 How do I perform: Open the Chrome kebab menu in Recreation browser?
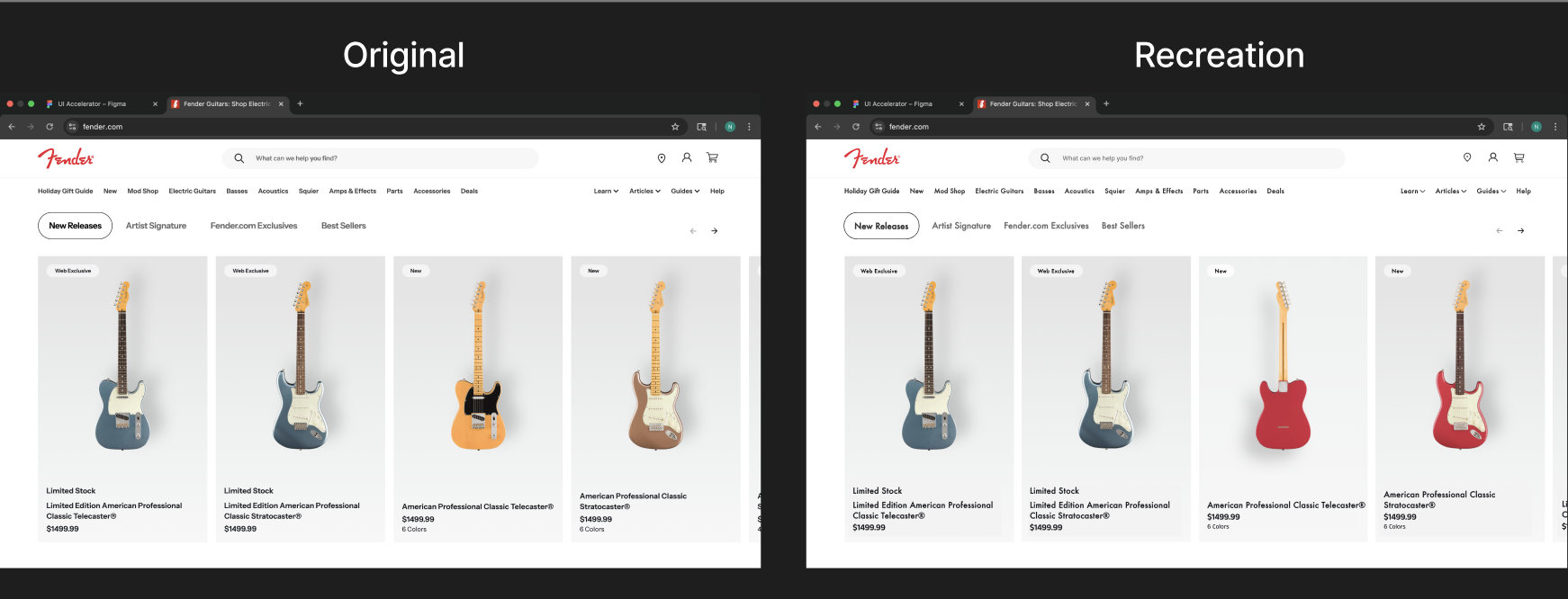click(x=1555, y=127)
